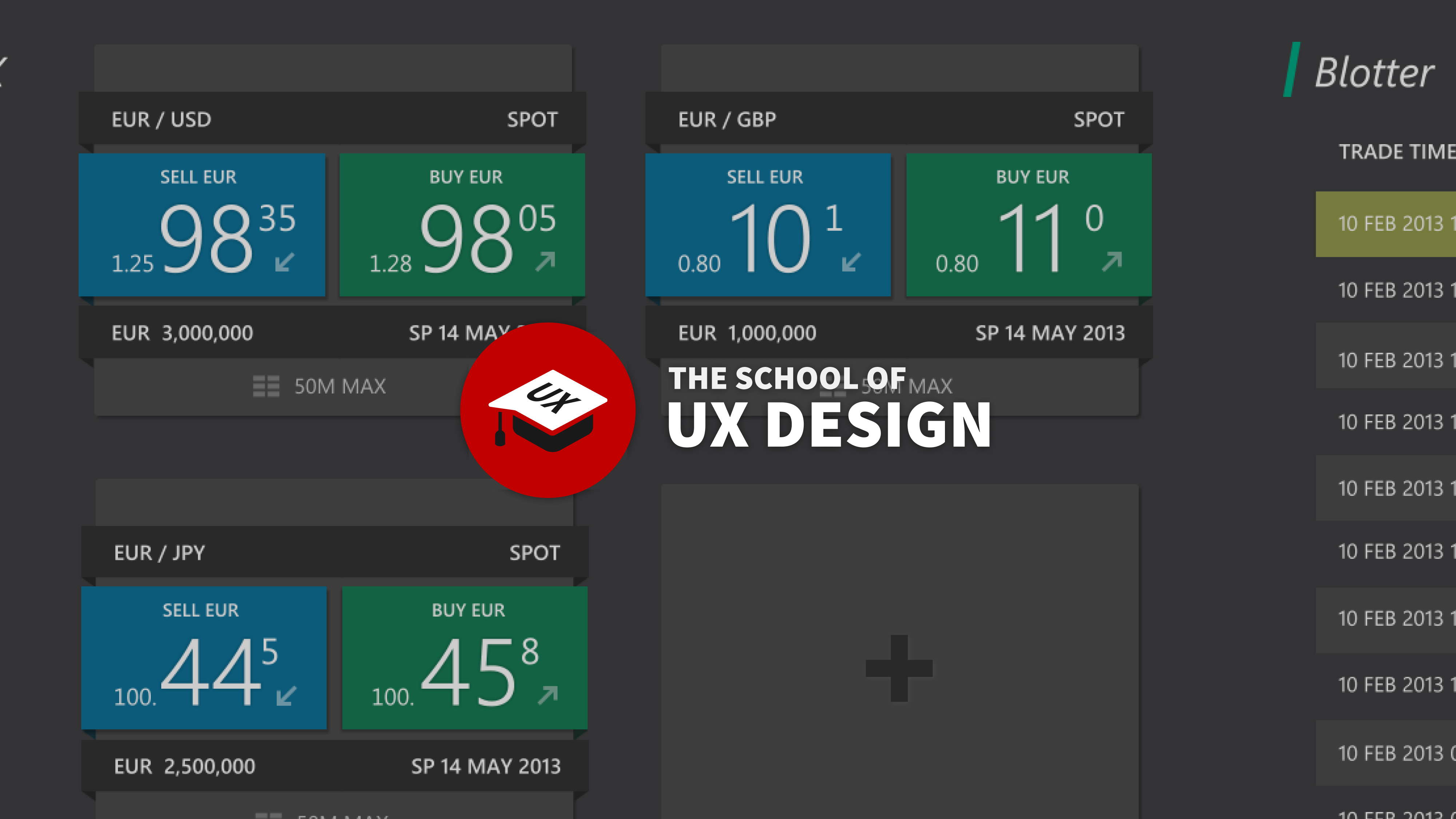Click SP 14 MAY 2013 date on the EUR/JPY tile
1456x819 pixels.
tap(486, 767)
